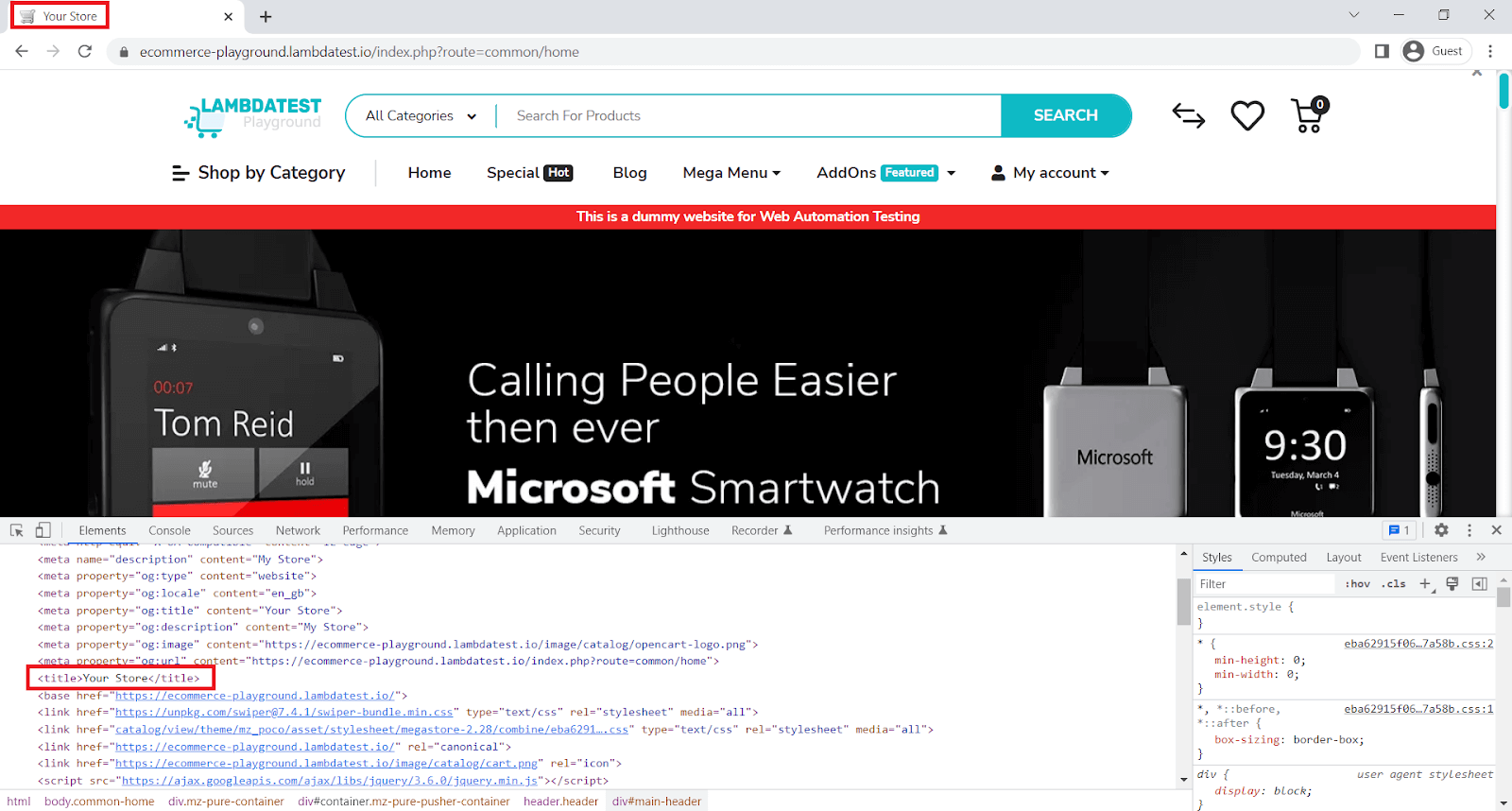Open the shopping cart icon

[1310, 115]
